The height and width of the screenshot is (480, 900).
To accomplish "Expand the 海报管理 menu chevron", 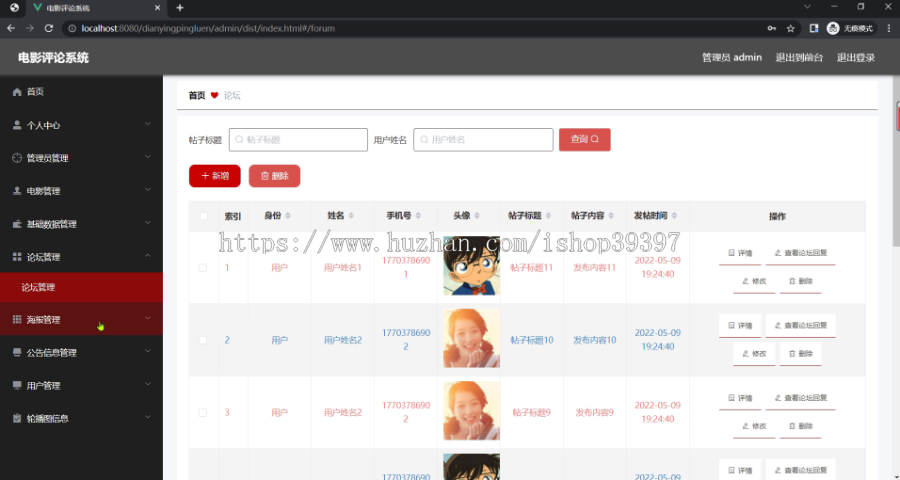I will point(148,318).
